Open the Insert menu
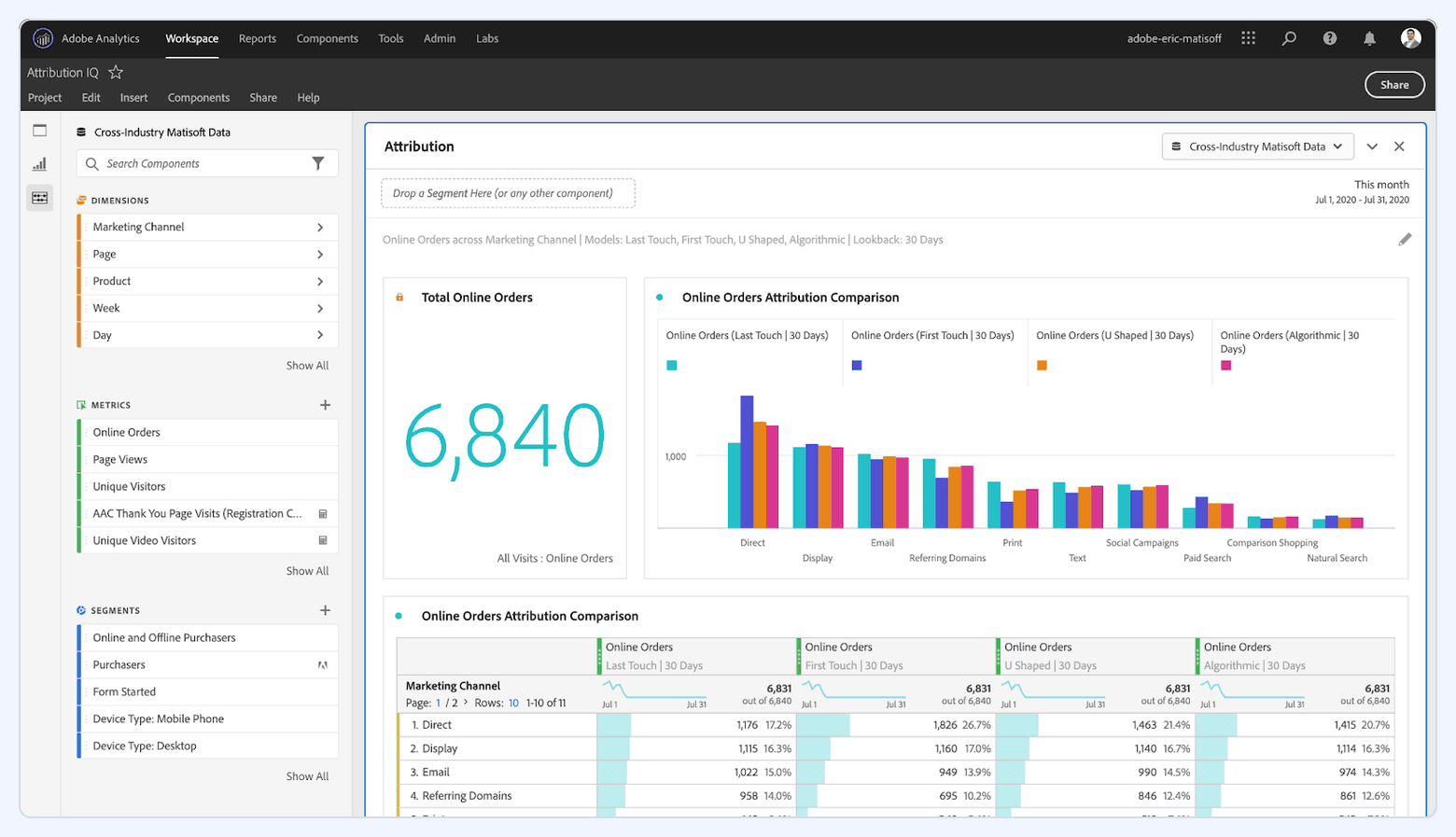Screen dimensions: 1456x837 133,97
